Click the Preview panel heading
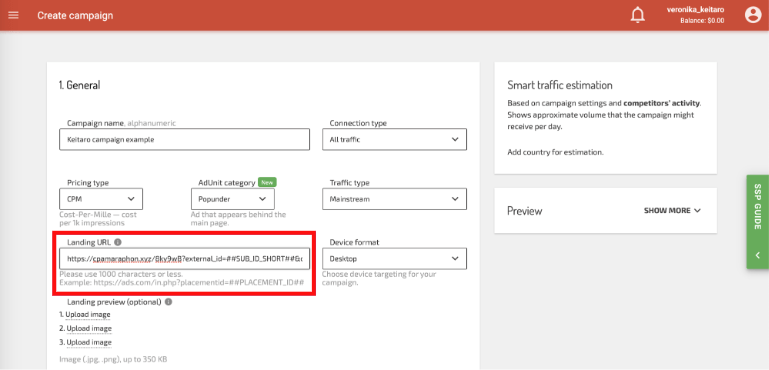Screen dimensions: 769x370 click(x=525, y=211)
